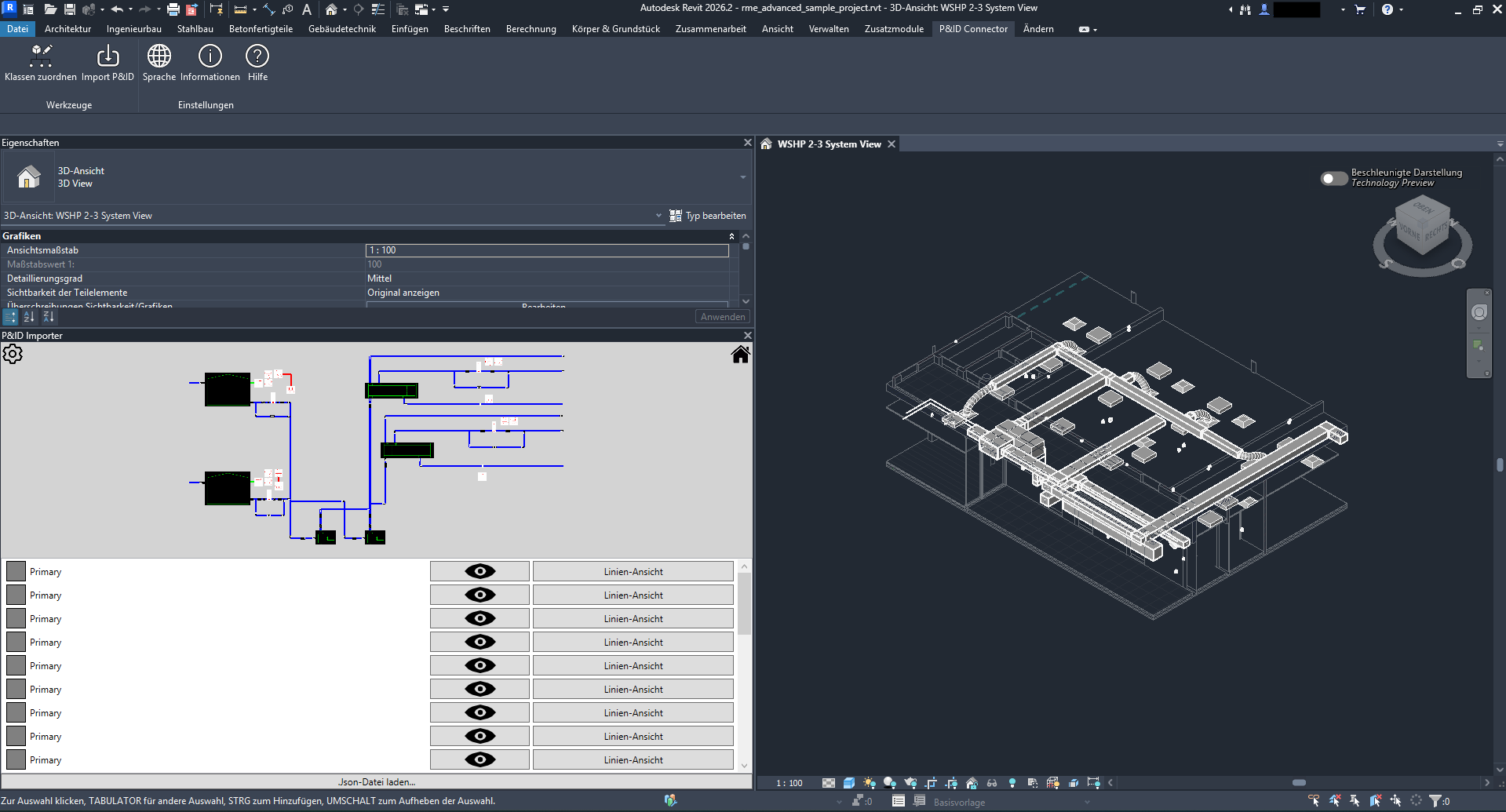This screenshot has height=812, width=1506.
Task: Open the Quick Access Toolbar customize dropdown
Action: [444, 9]
